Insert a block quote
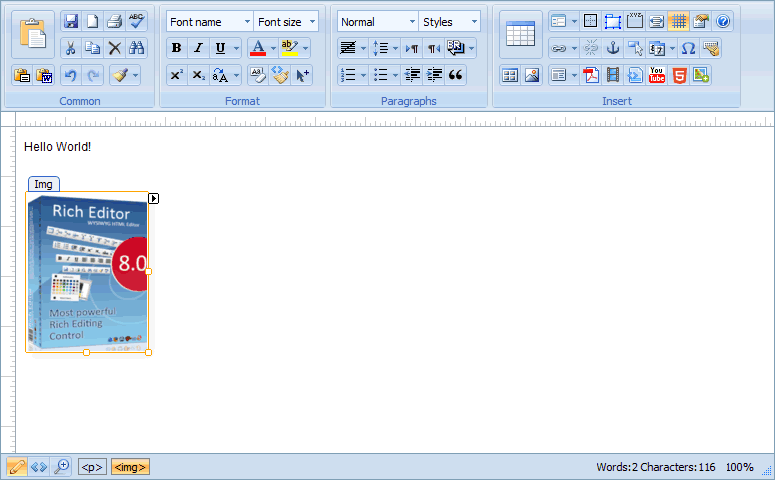 (456, 75)
